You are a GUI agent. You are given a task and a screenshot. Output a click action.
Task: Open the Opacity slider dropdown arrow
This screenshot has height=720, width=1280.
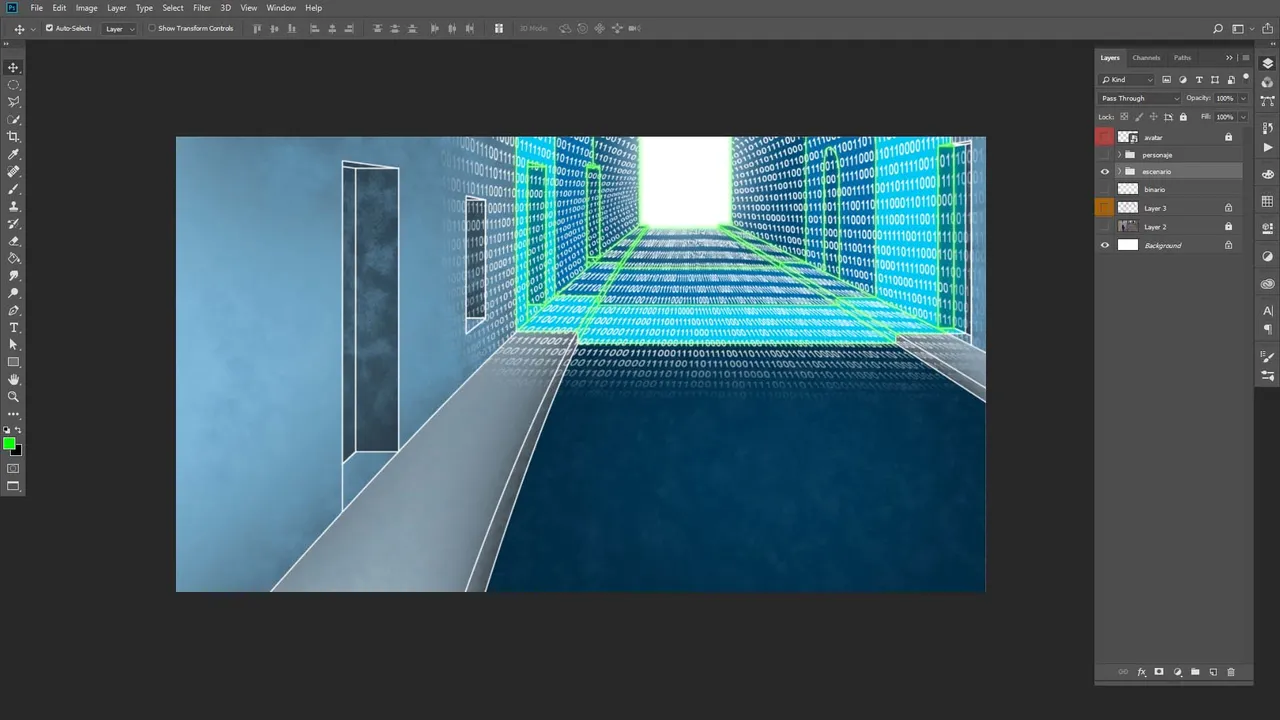pos(1243,98)
